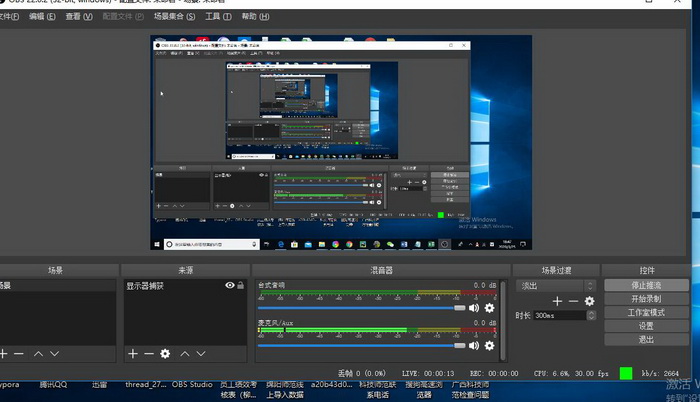The width and height of the screenshot is (700, 402).
Task: Toggle the eye visibility of 显示器捕获 source
Action: pyautogui.click(x=230, y=285)
